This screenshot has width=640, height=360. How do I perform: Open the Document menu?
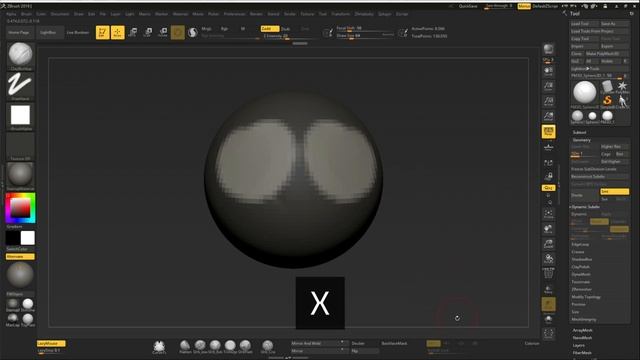[60, 14]
